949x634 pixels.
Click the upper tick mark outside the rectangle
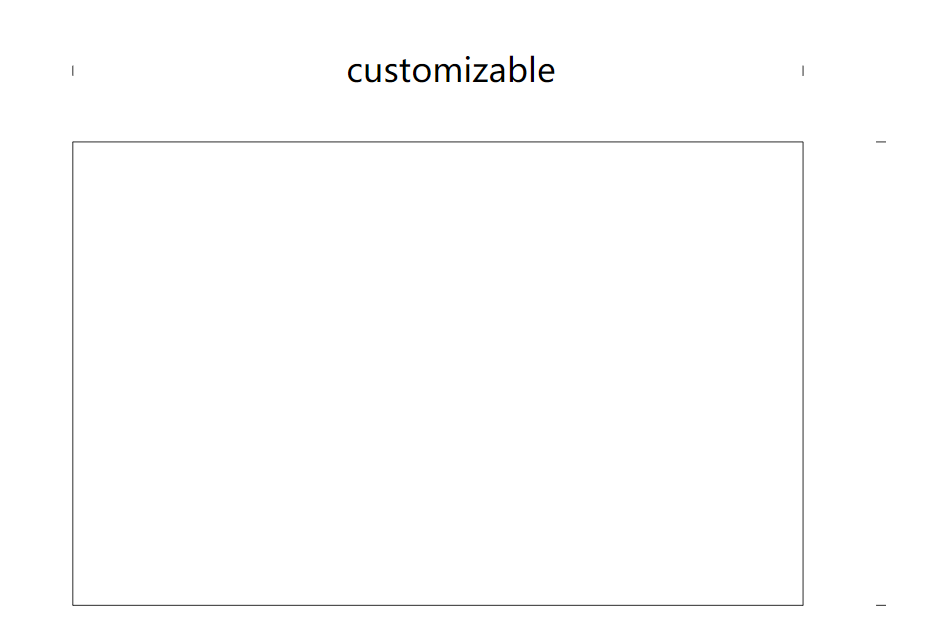[881, 142]
